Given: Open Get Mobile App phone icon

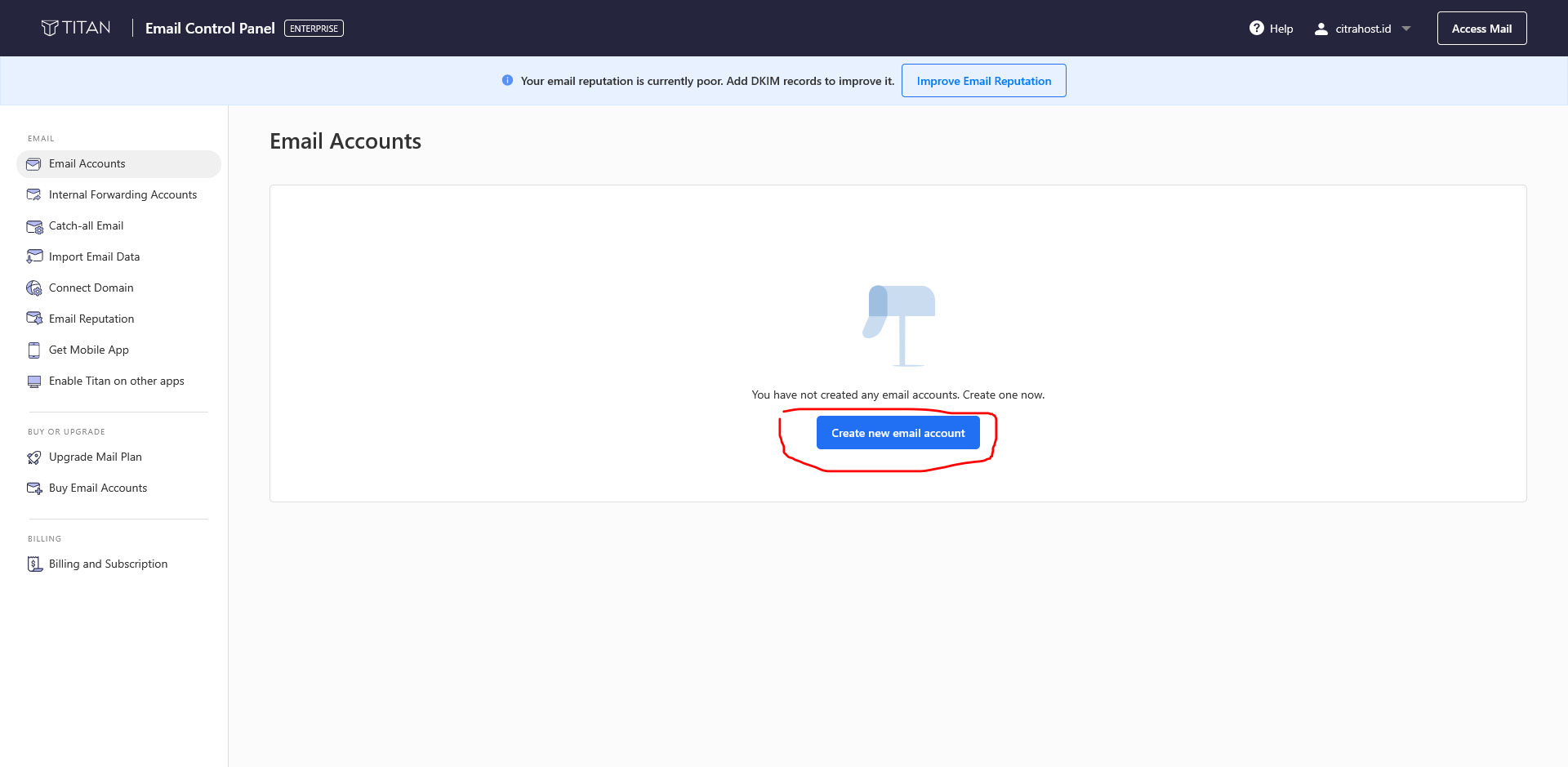Looking at the screenshot, I should coord(33,350).
